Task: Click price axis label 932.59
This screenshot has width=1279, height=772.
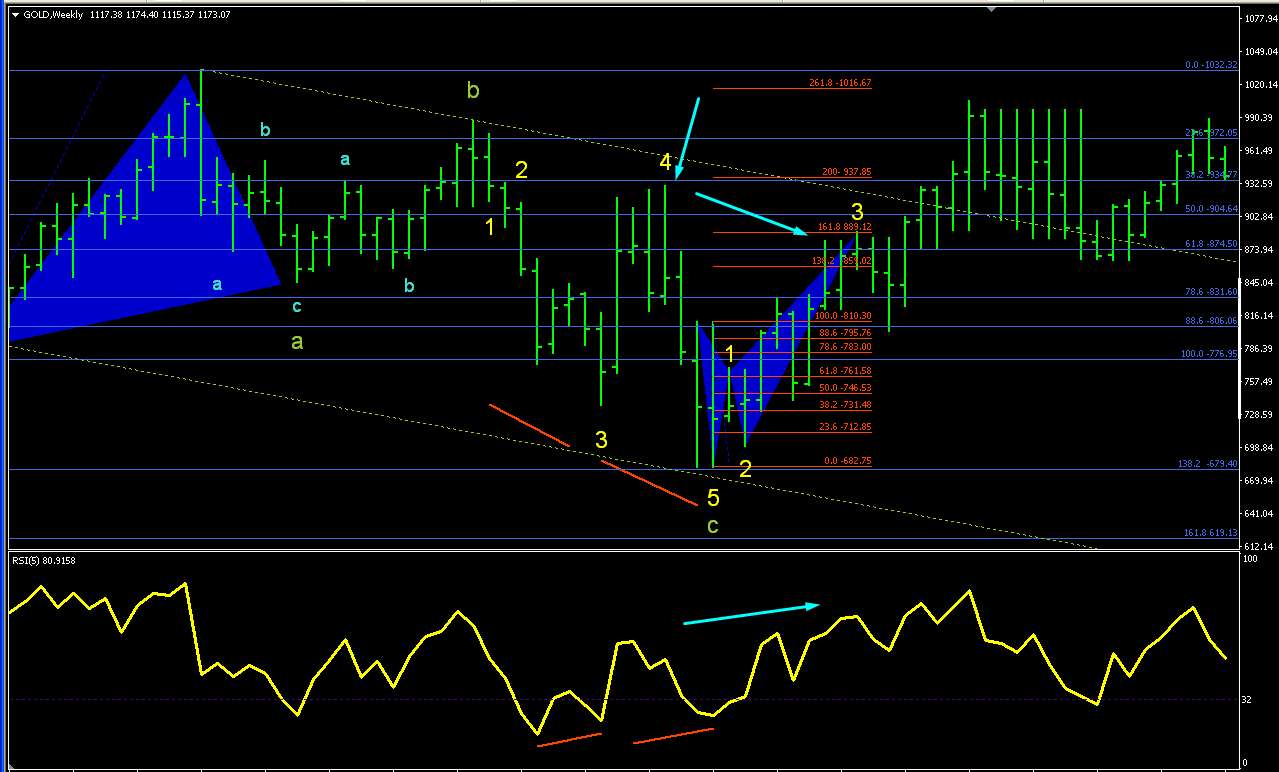Action: click(x=1258, y=184)
